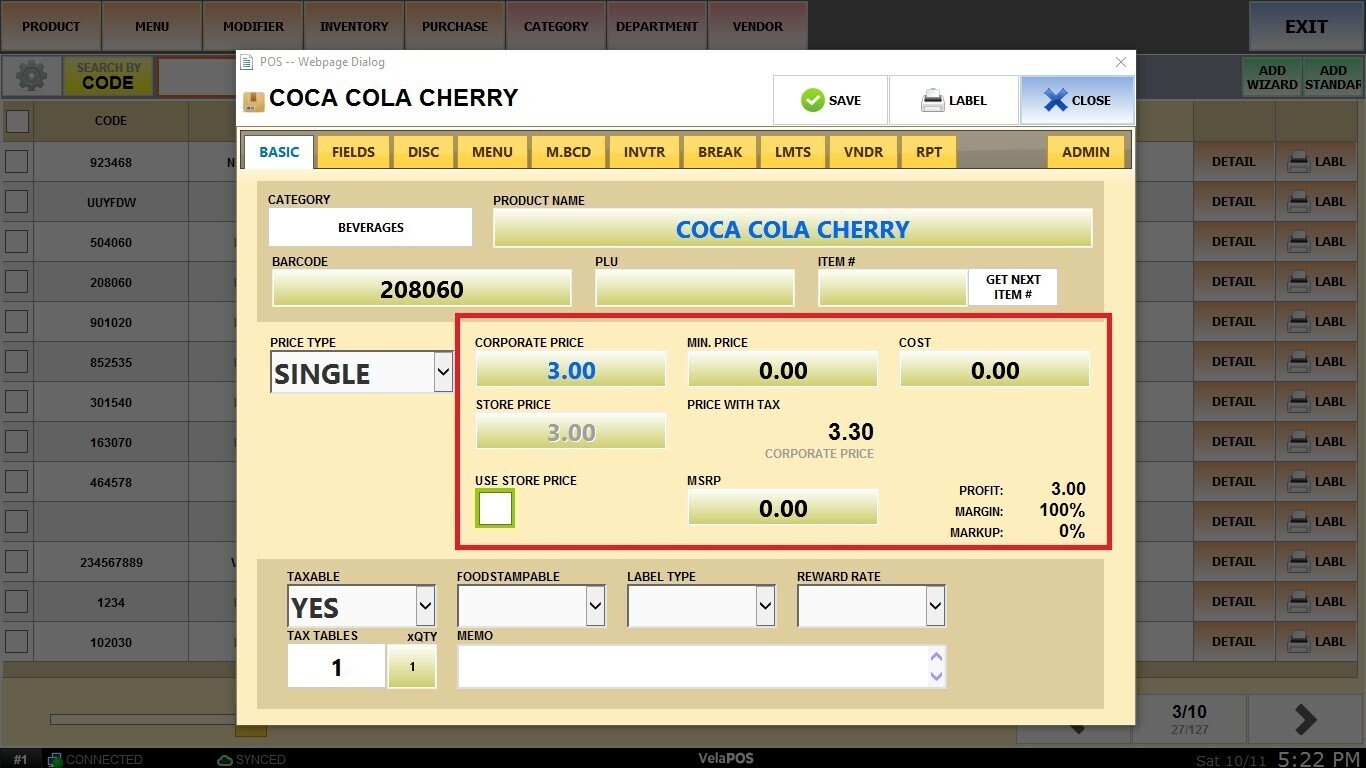Click the blue CLOSE button
The image size is (1366, 768).
click(x=1077, y=100)
